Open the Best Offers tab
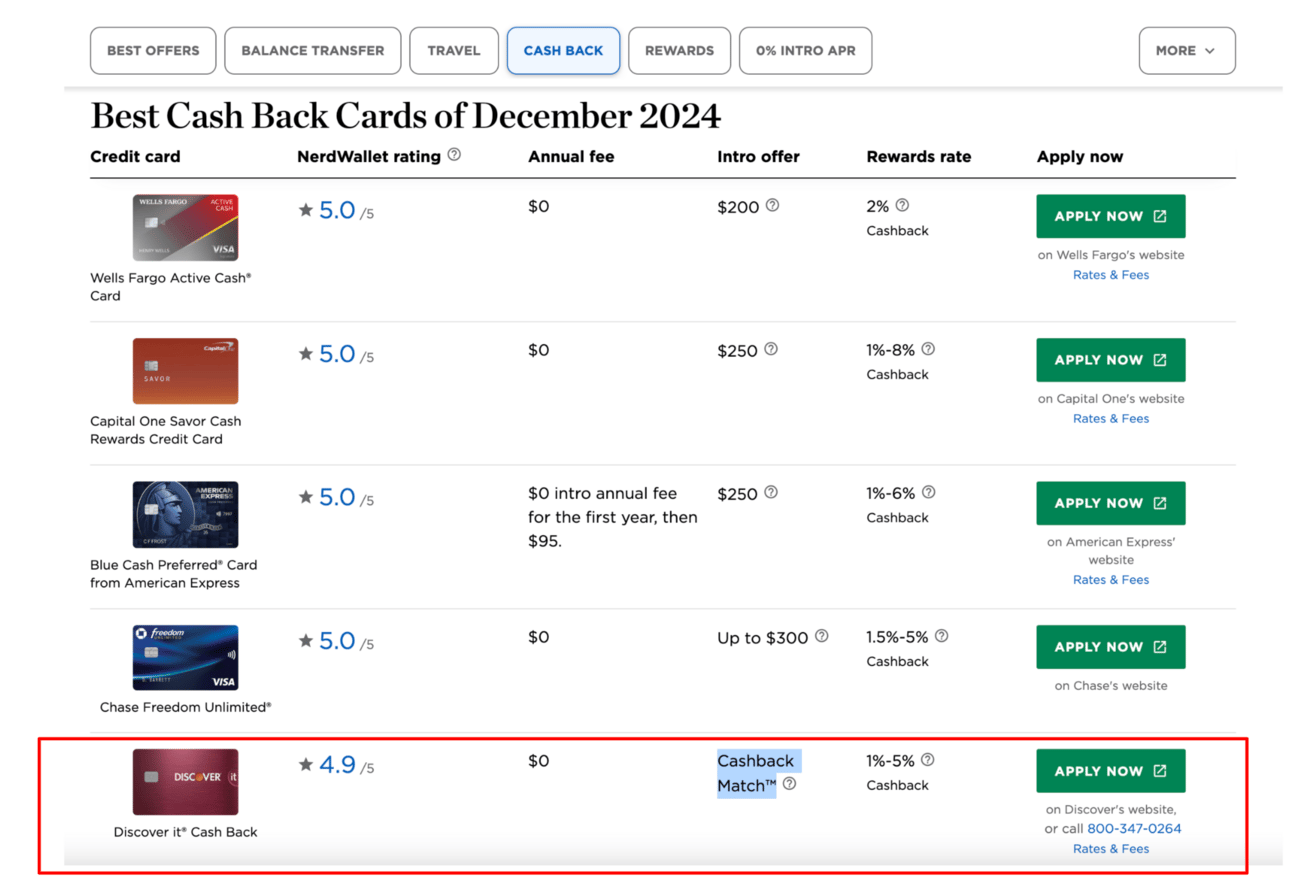This screenshot has height=884, width=1292. pos(153,51)
